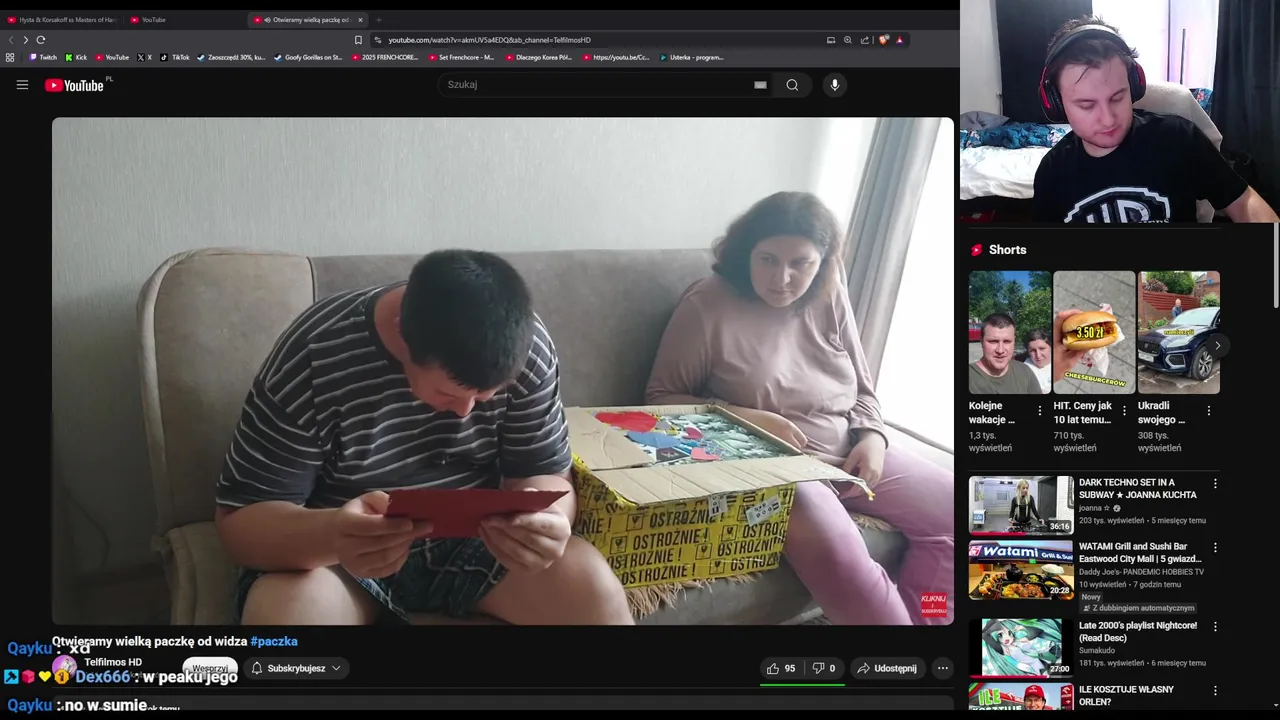Click the Wesprzyj support button
The height and width of the screenshot is (720, 1280).
(x=210, y=668)
